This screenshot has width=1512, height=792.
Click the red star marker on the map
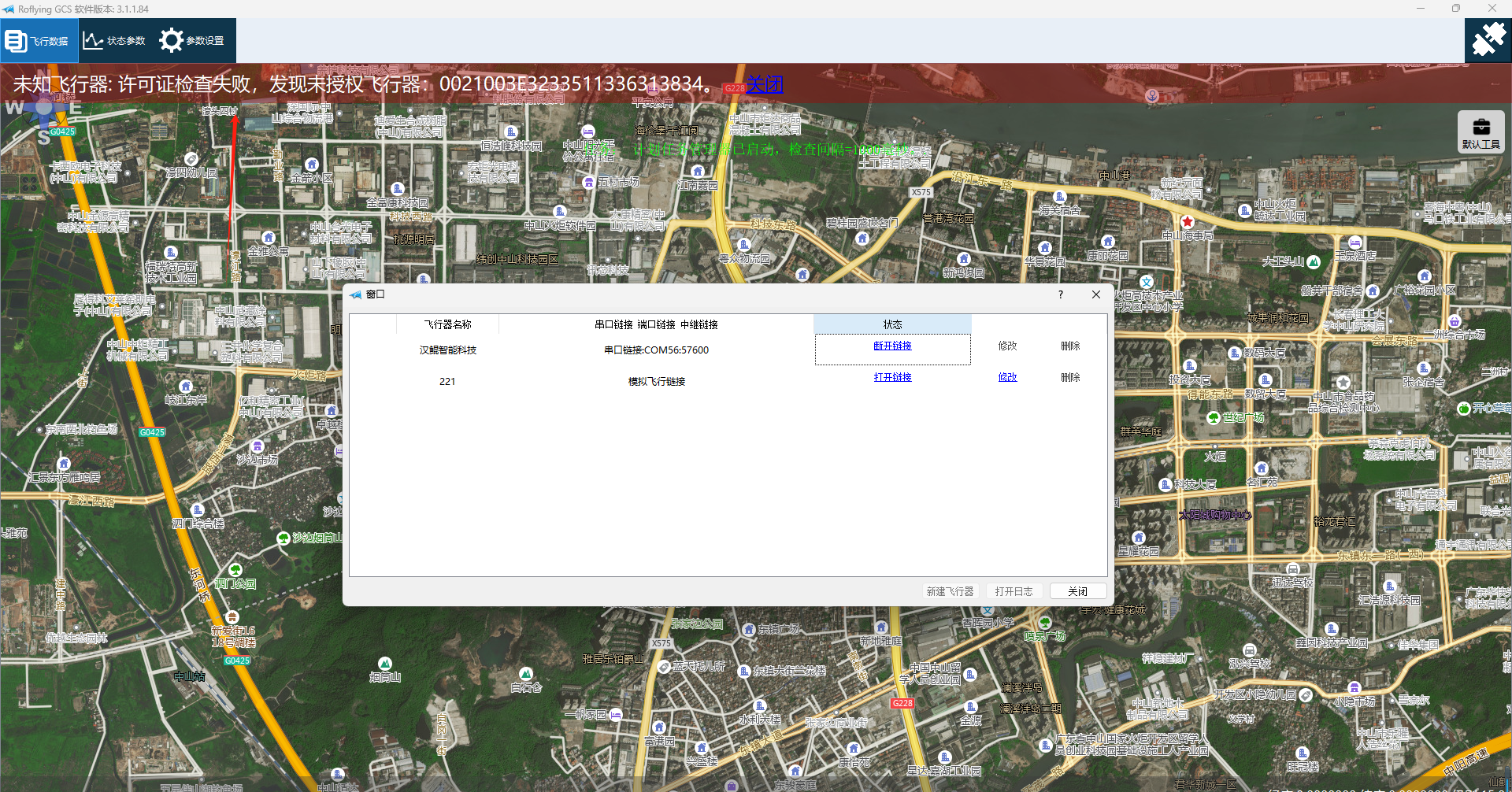click(x=1188, y=222)
